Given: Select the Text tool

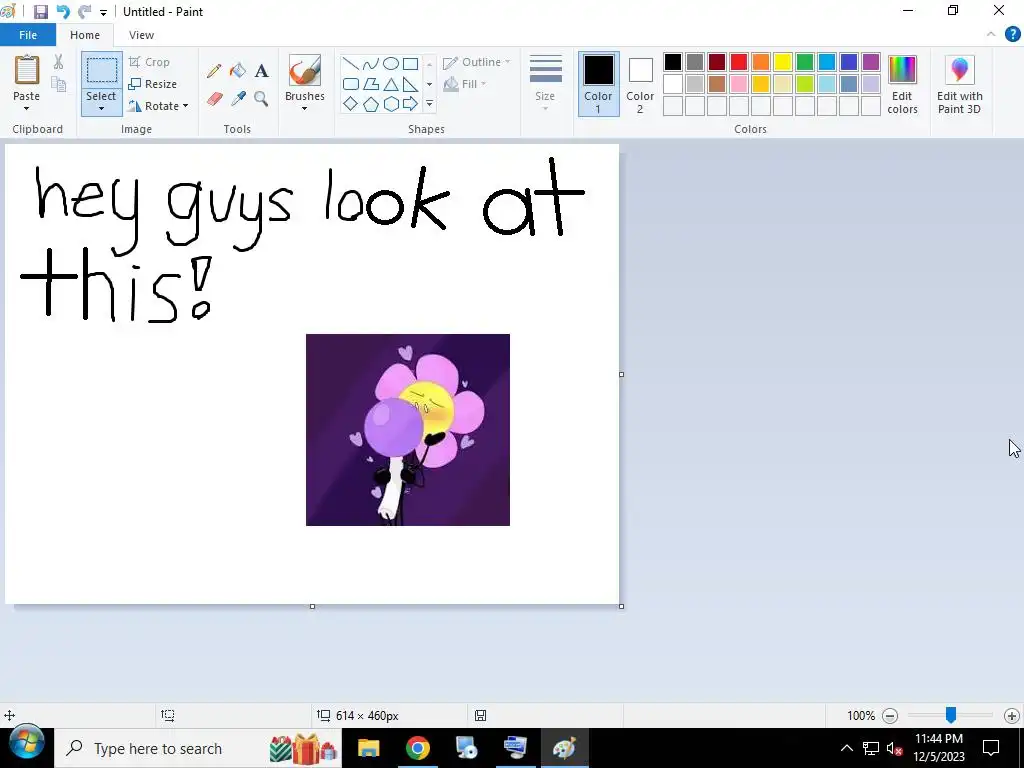Looking at the screenshot, I should [x=261, y=71].
